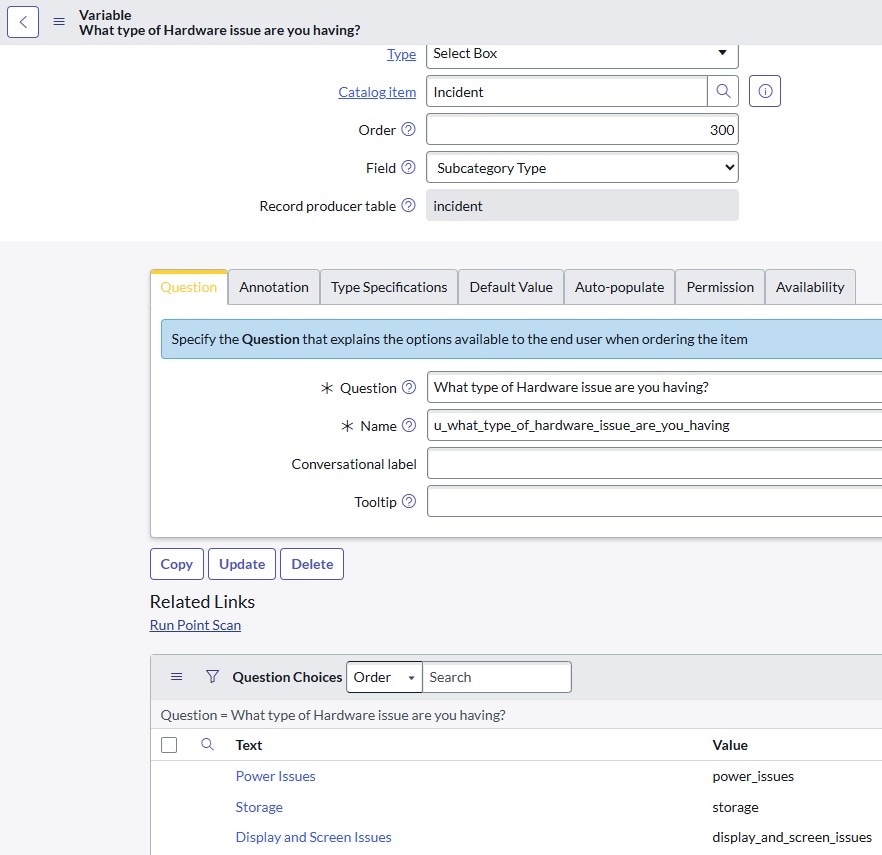Viewport: 882px width, 855px height.
Task: Focus the Question Choices Search box
Action: tap(497, 677)
